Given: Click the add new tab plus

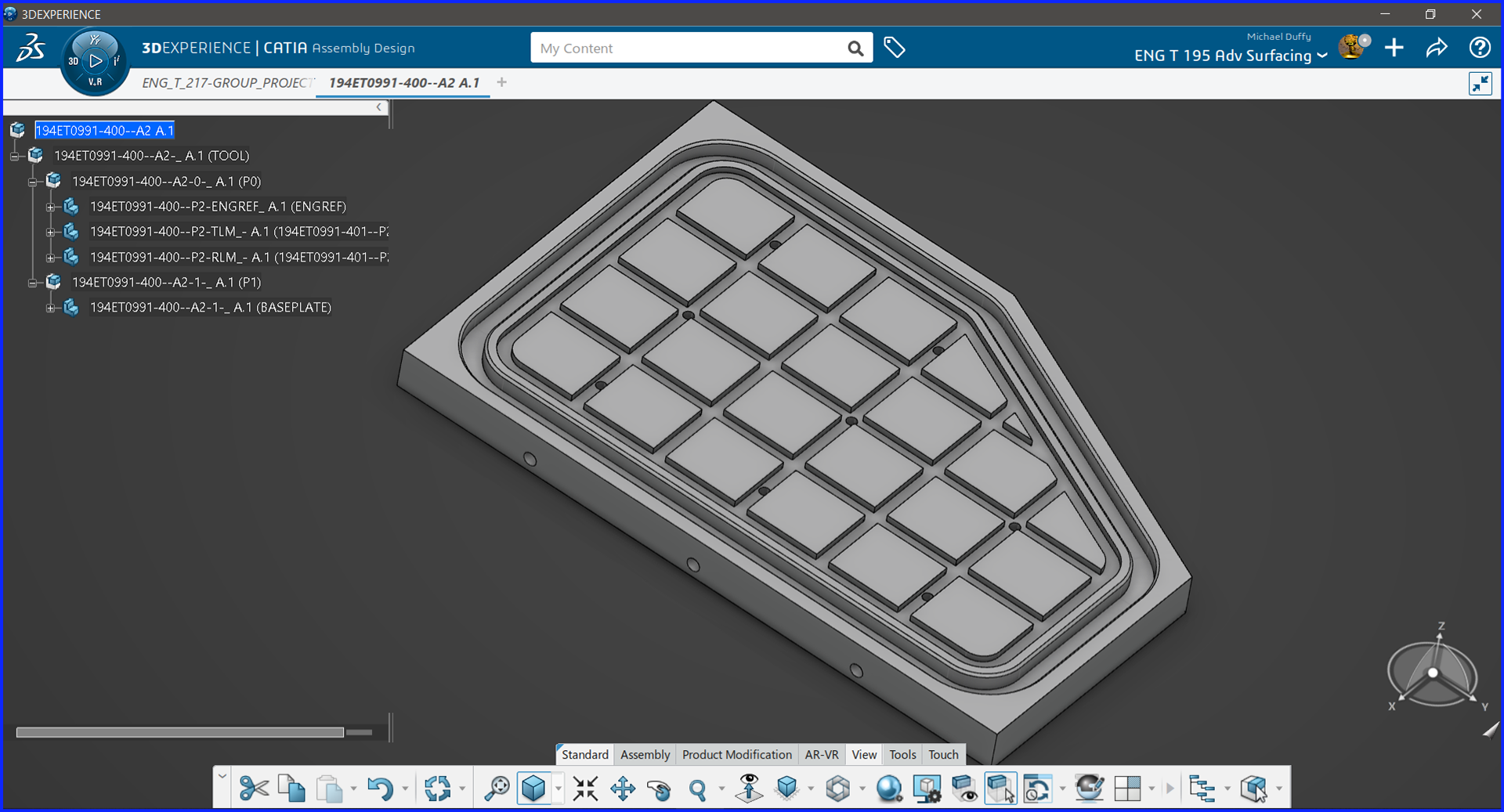Looking at the screenshot, I should [x=502, y=82].
